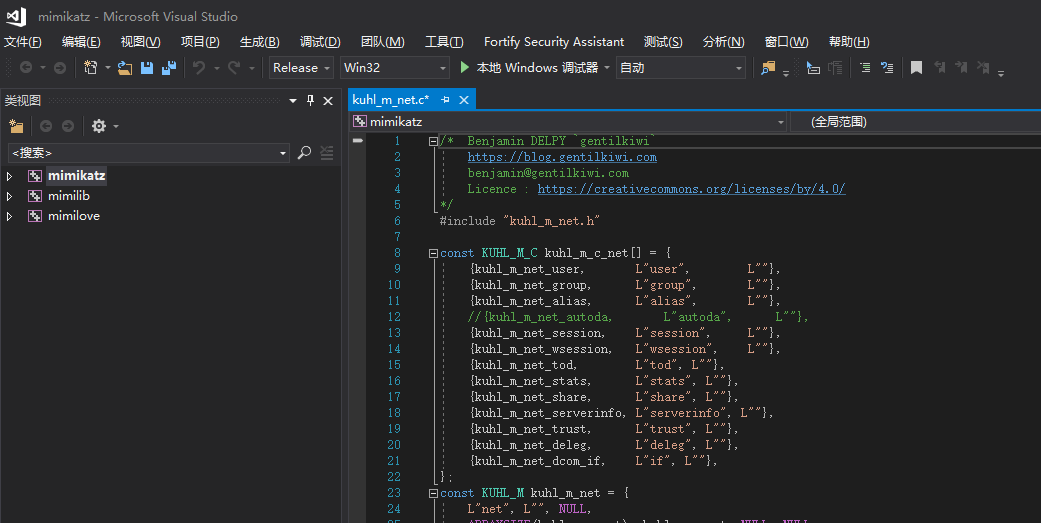Click the Navigate Backward toolbar icon
Image resolution: width=1041 pixels, height=523 pixels.
pyautogui.click(x=26, y=67)
